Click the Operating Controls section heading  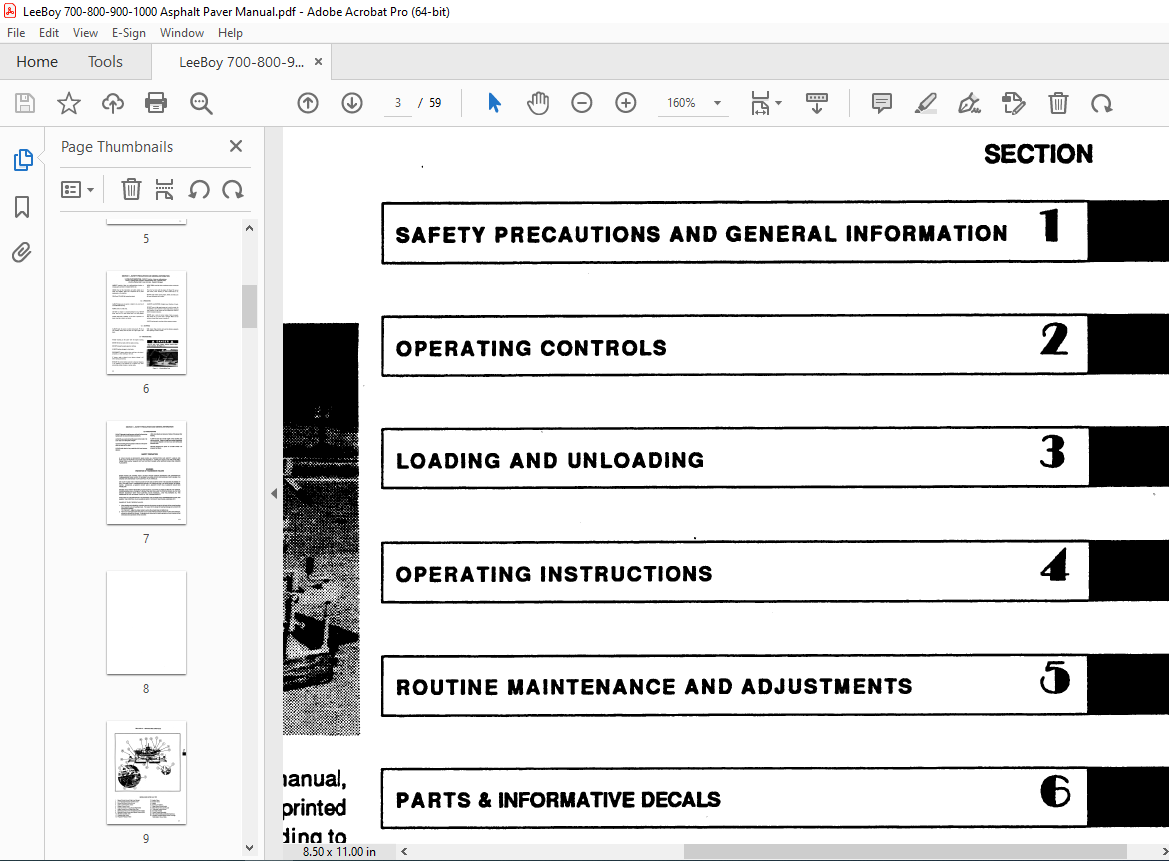click(532, 348)
